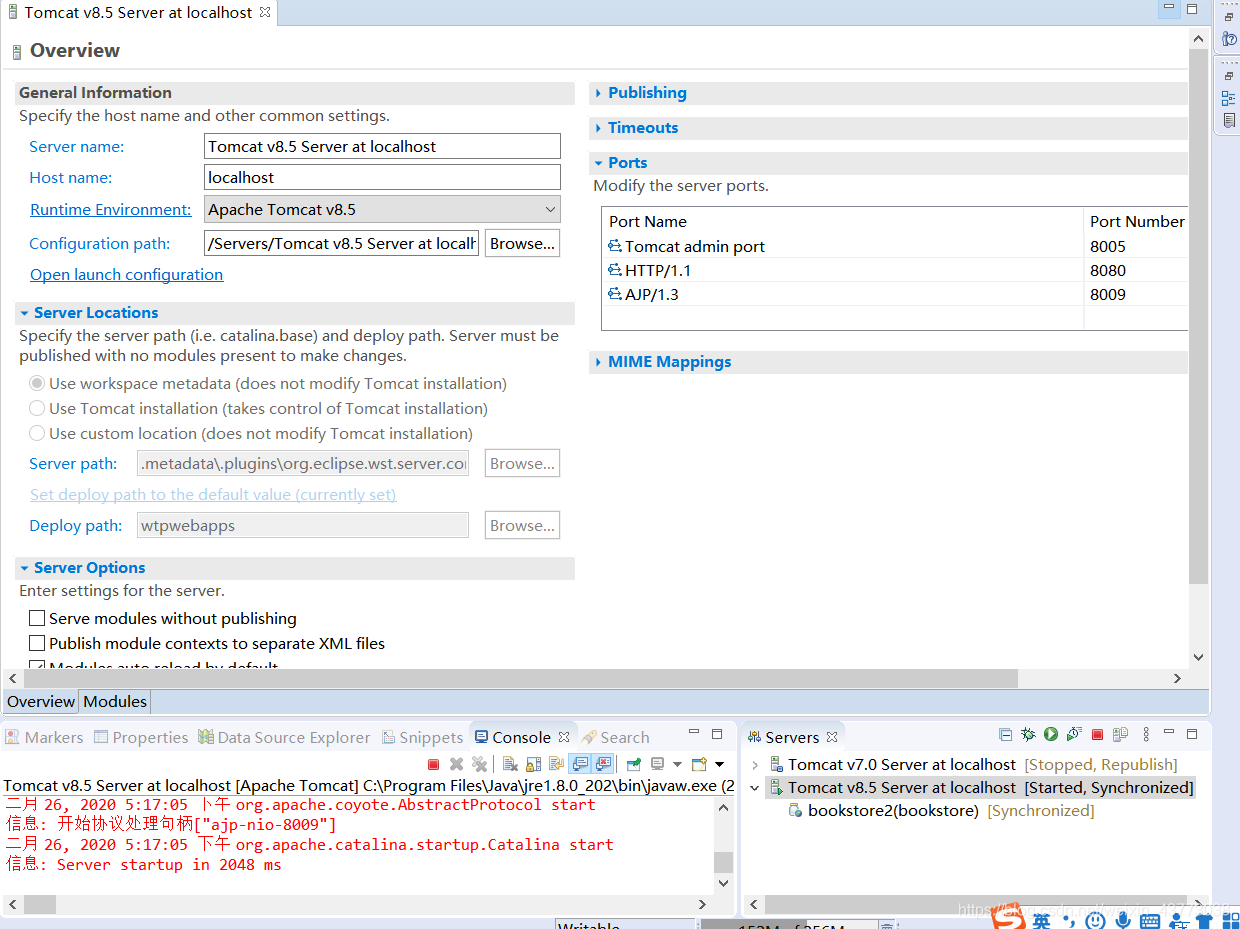
Task: Select Use workspace metadata option
Action: click(37, 383)
